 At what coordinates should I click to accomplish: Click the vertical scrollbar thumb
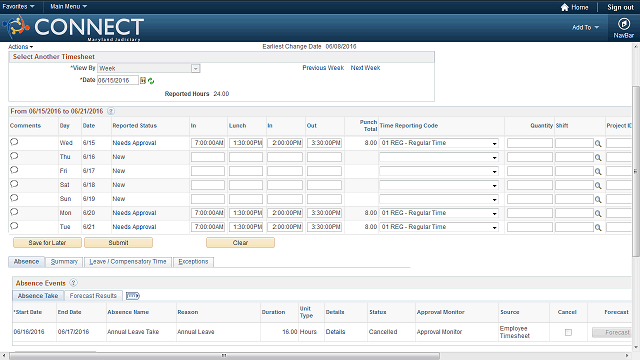click(x=636, y=171)
